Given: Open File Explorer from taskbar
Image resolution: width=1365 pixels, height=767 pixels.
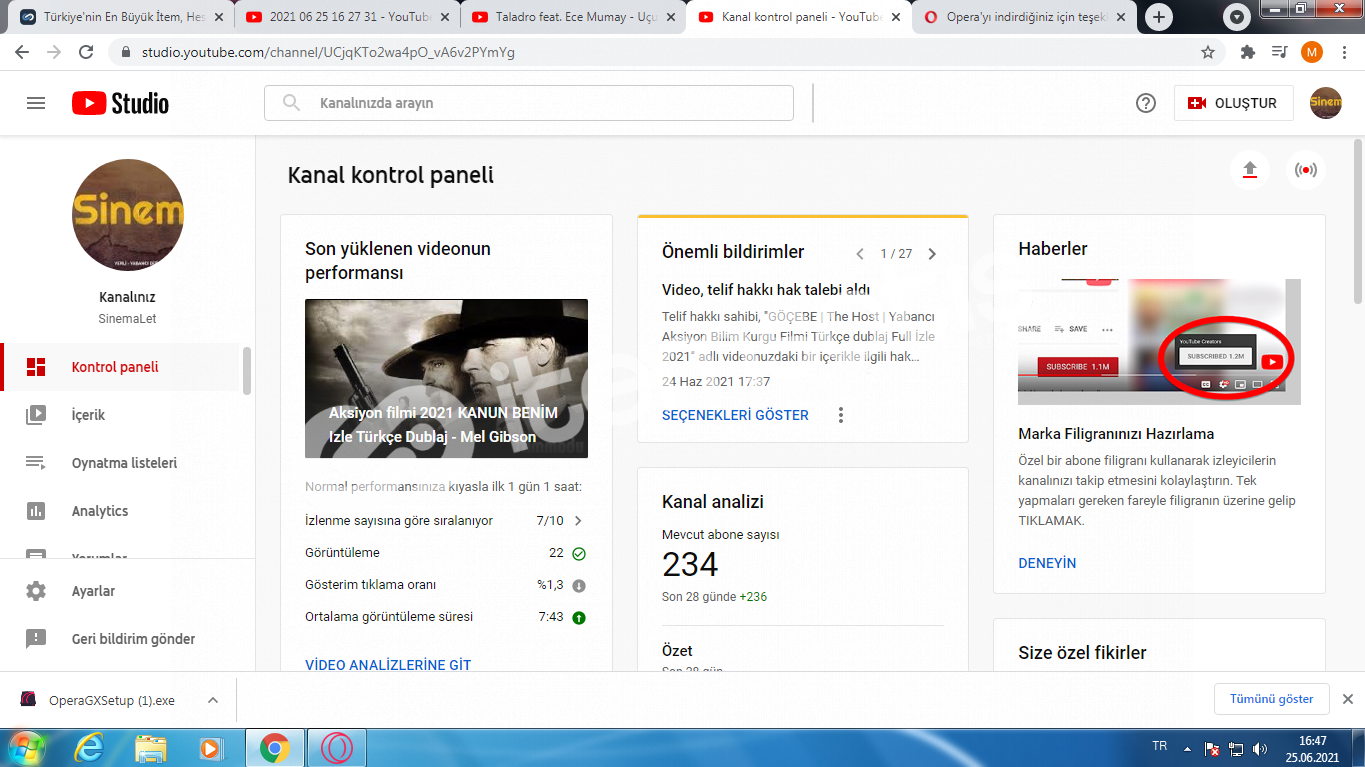Looking at the screenshot, I should (x=151, y=747).
